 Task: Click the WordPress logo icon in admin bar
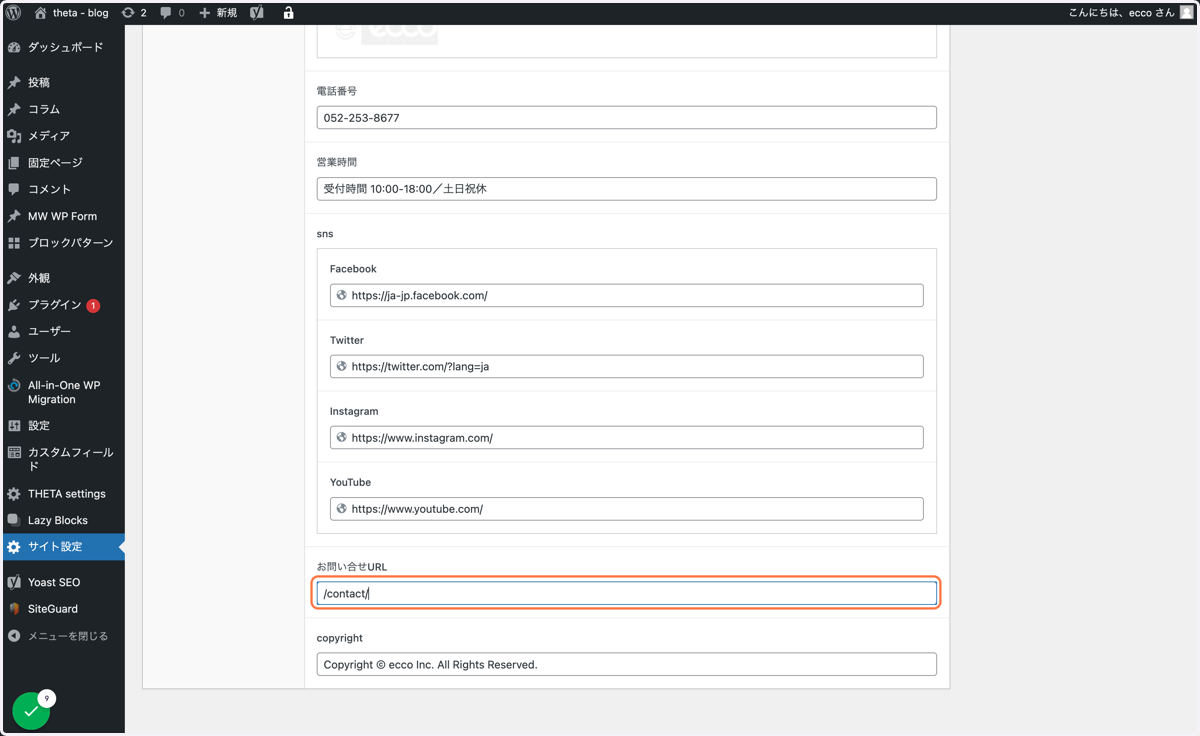click(14, 13)
